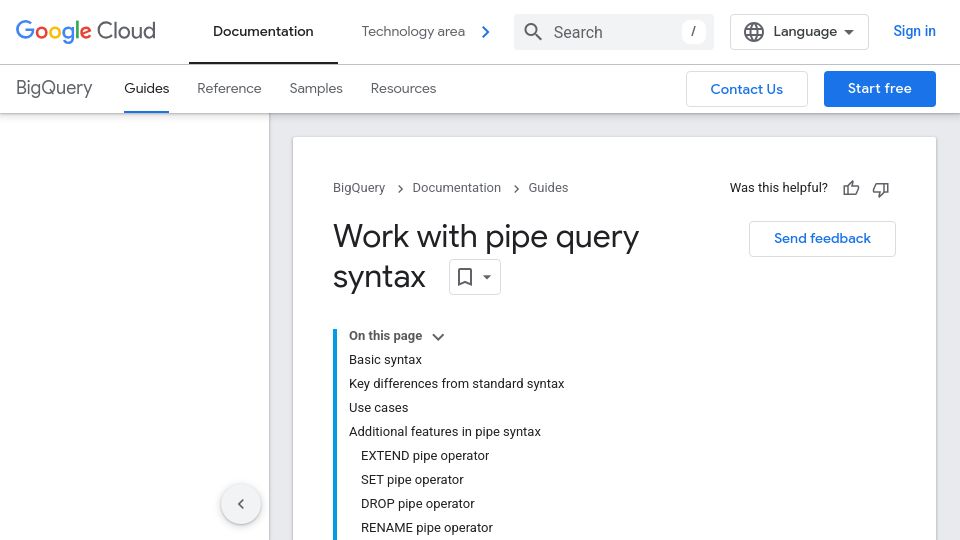Click the Sign in link

tap(914, 31)
